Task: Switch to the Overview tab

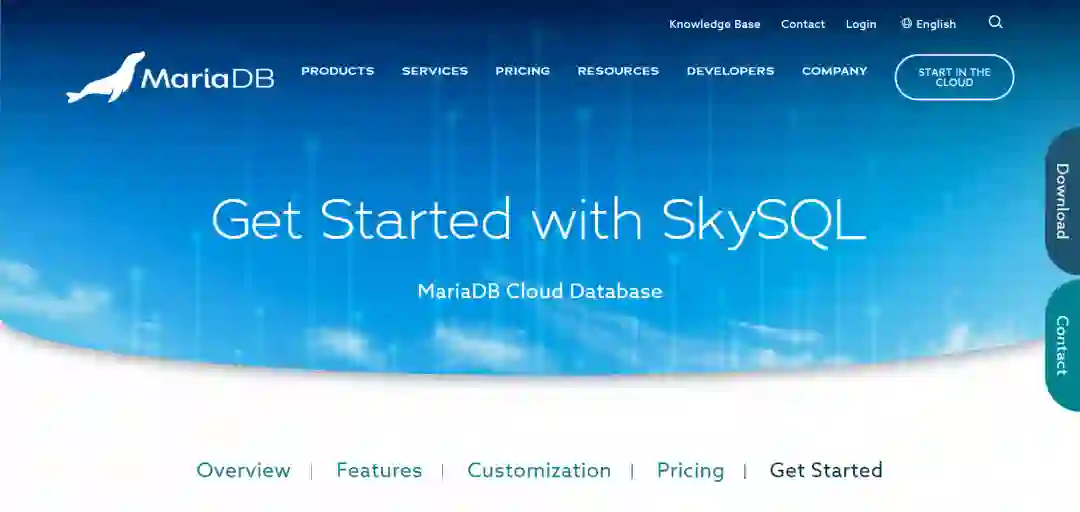Action: click(243, 471)
